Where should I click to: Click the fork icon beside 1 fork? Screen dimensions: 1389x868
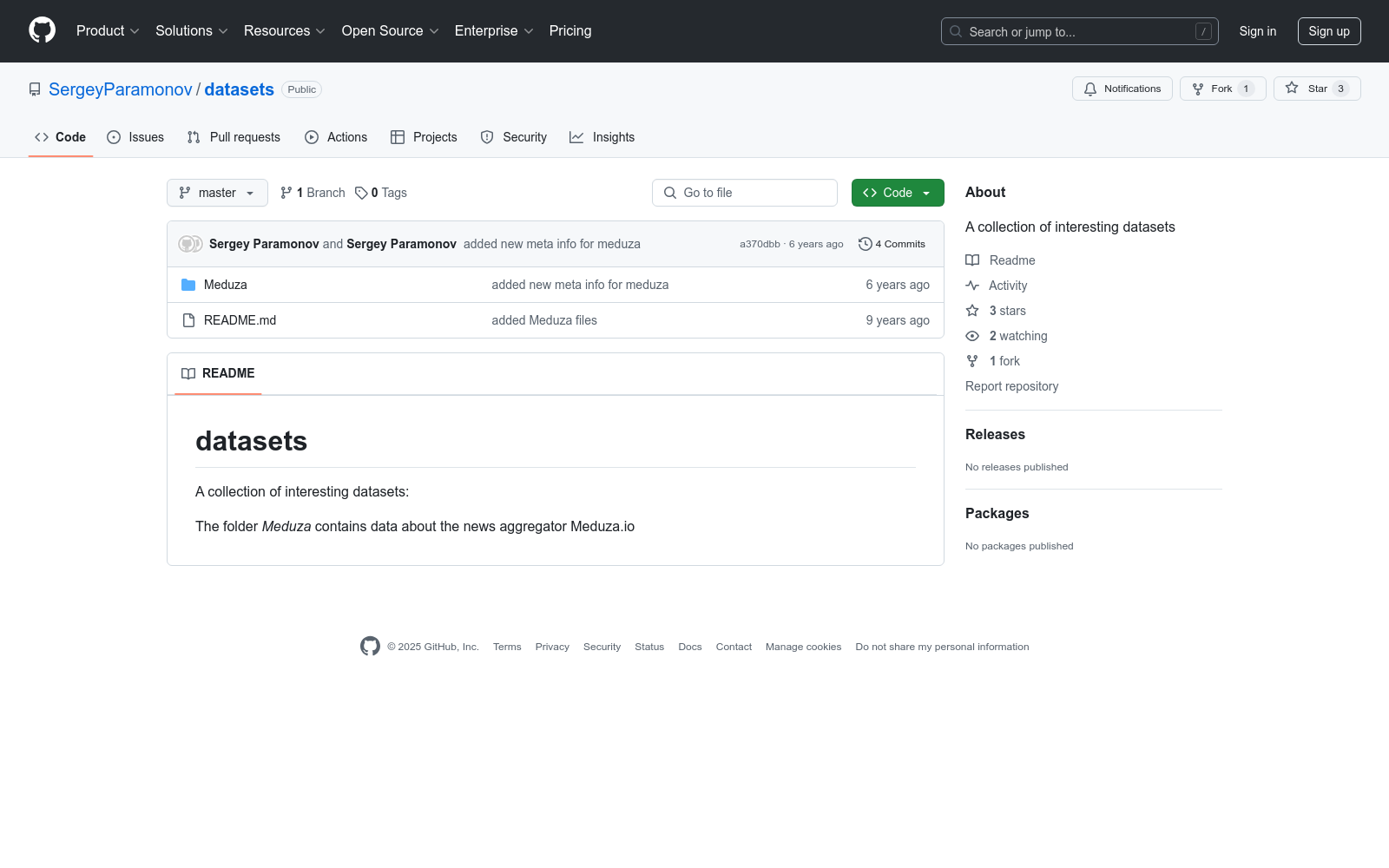click(x=972, y=361)
